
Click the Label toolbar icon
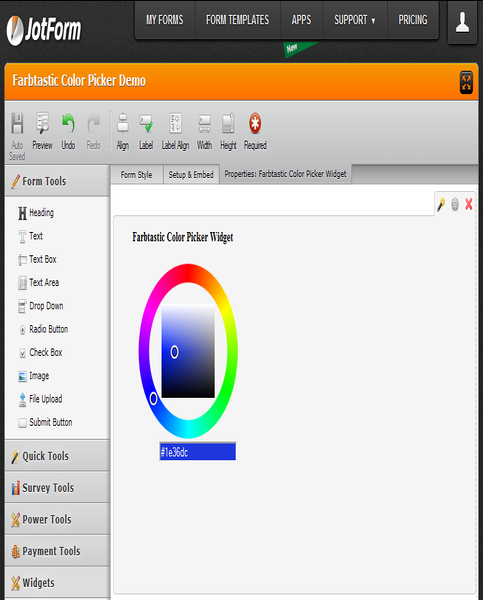click(x=146, y=131)
